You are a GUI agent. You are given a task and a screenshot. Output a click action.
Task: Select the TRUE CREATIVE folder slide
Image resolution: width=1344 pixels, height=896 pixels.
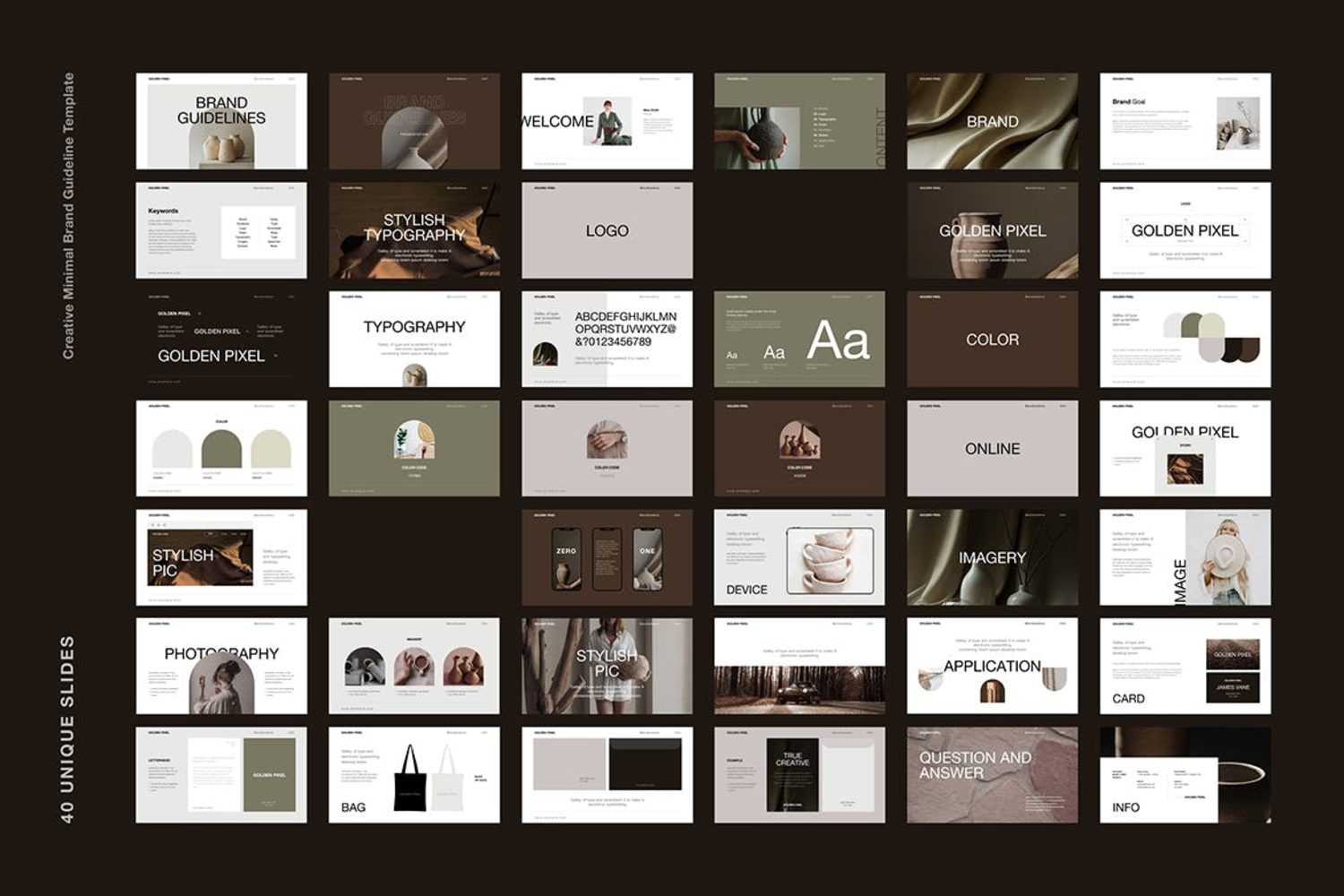pos(799,775)
